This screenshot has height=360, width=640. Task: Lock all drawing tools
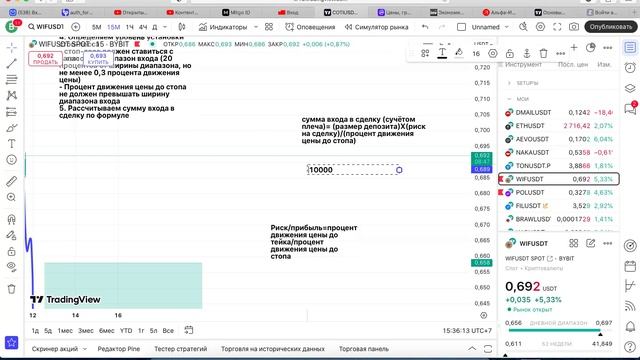[x=11, y=251]
